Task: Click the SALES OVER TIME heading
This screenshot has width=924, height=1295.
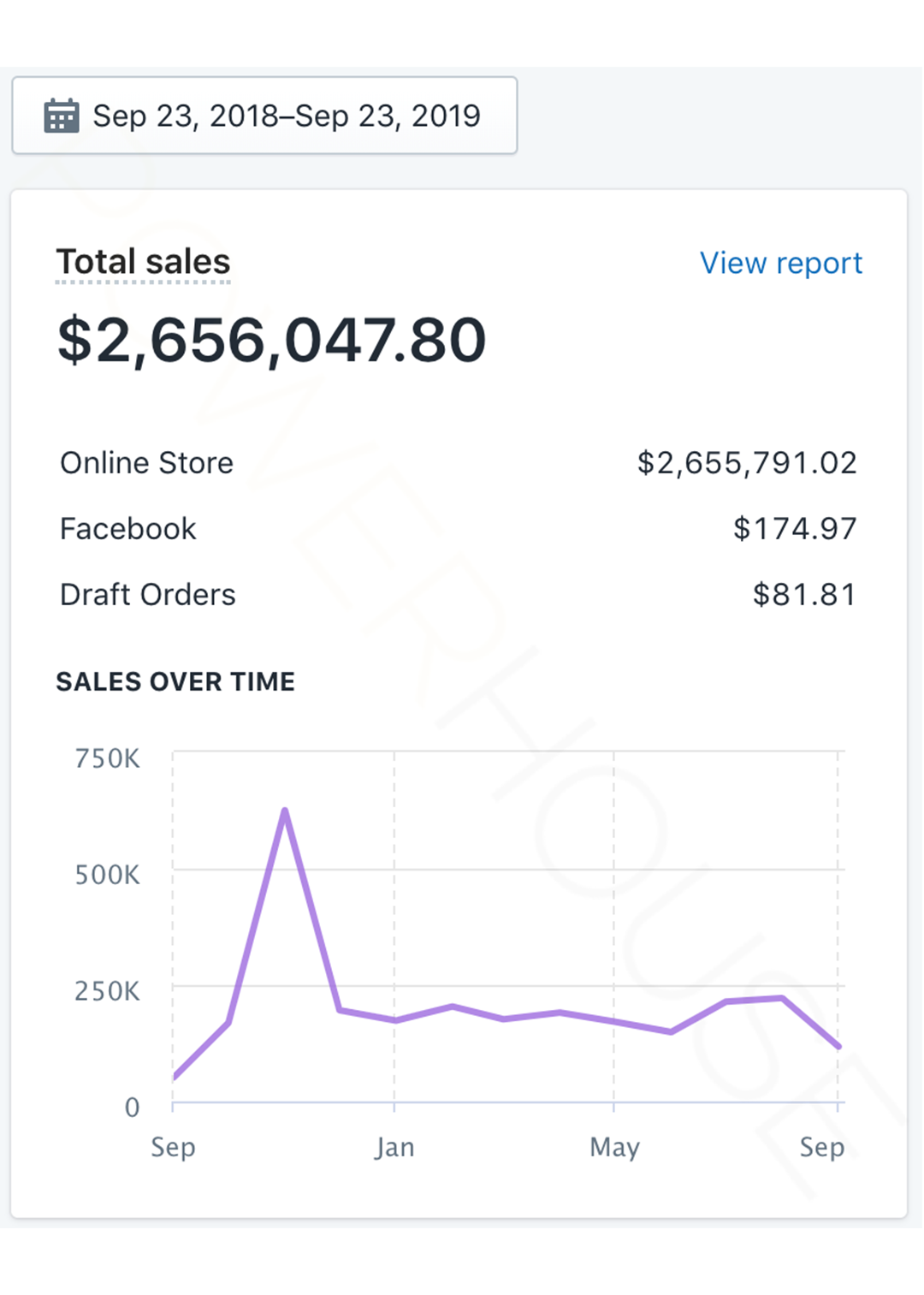Action: click(x=175, y=681)
